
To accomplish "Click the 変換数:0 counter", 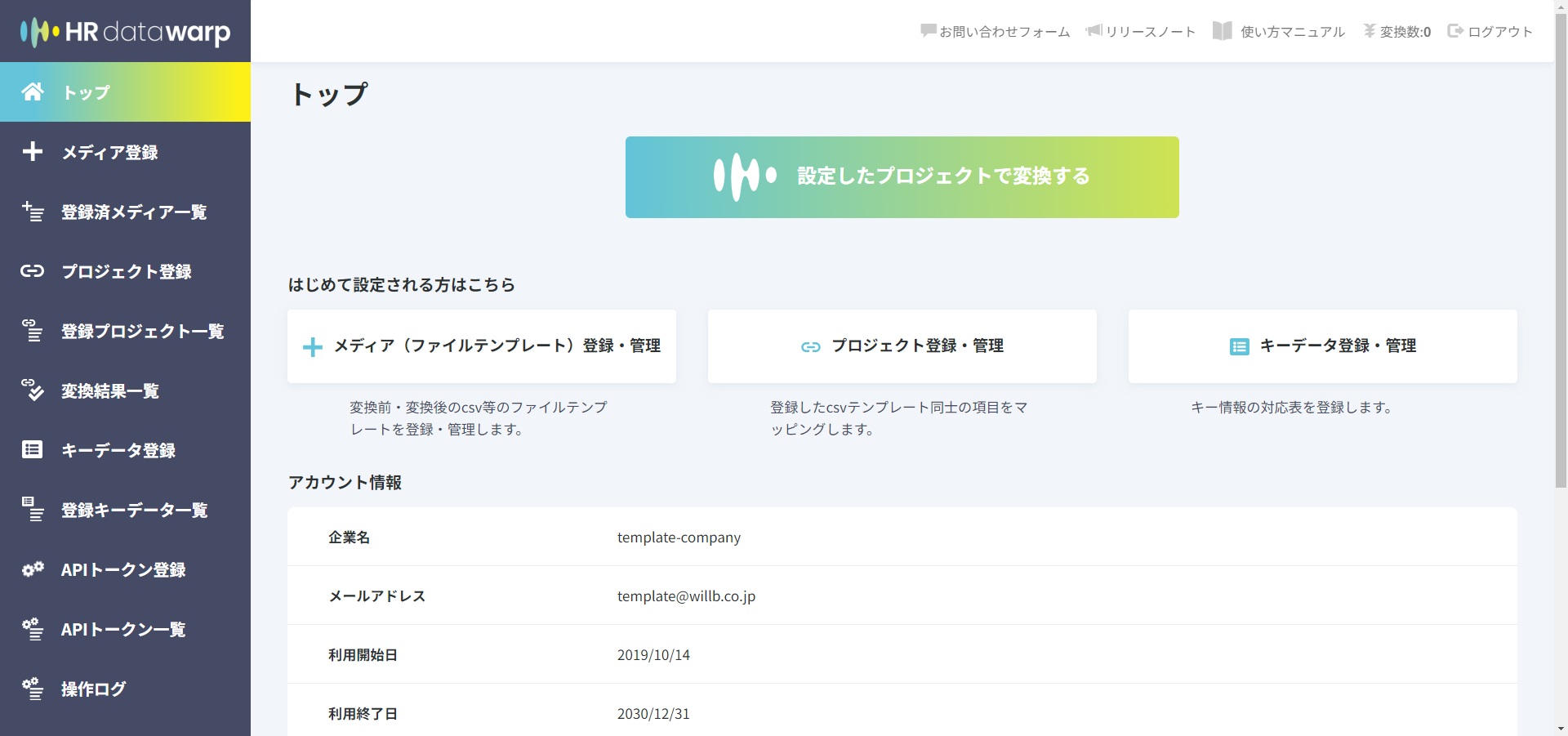I will pos(1397,31).
